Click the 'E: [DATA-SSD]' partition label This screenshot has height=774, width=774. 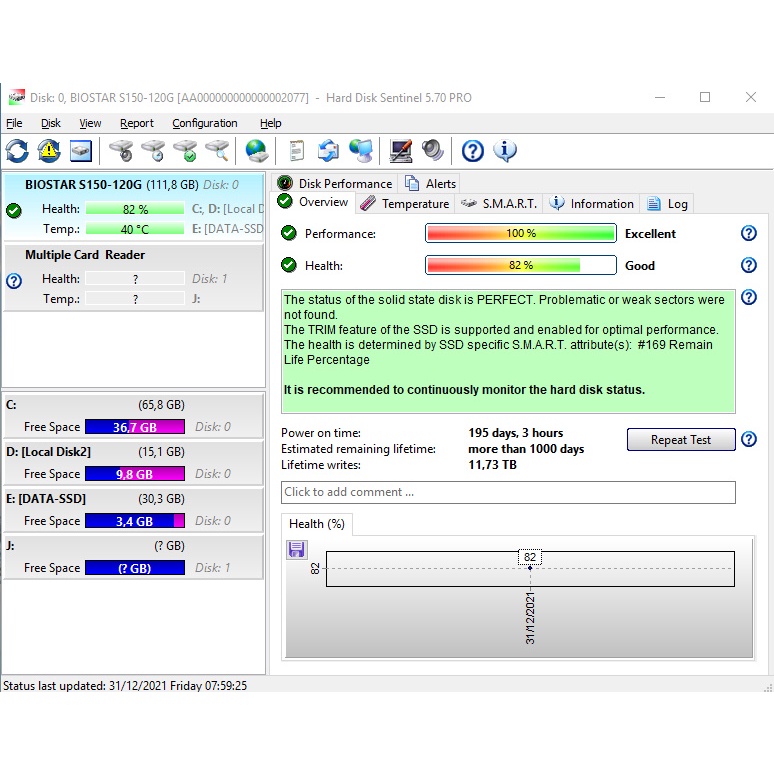pos(46,499)
